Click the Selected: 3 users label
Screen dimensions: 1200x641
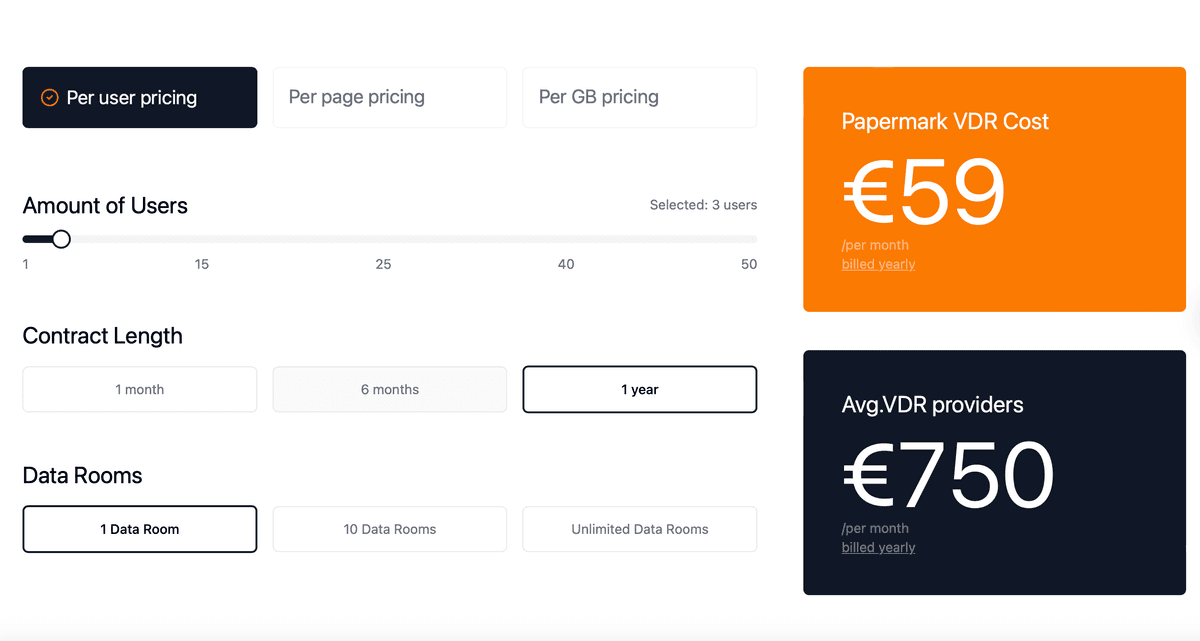702,204
